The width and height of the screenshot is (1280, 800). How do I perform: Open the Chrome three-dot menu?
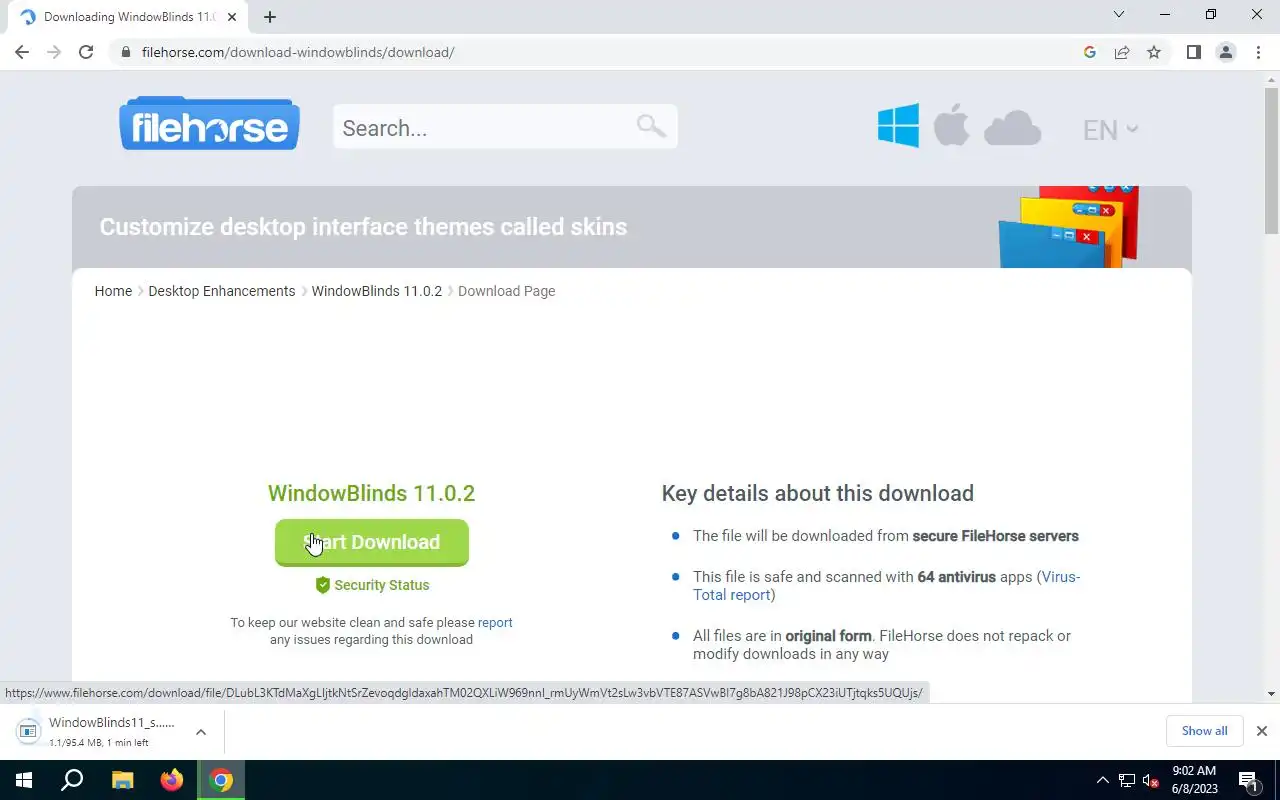click(x=1258, y=52)
